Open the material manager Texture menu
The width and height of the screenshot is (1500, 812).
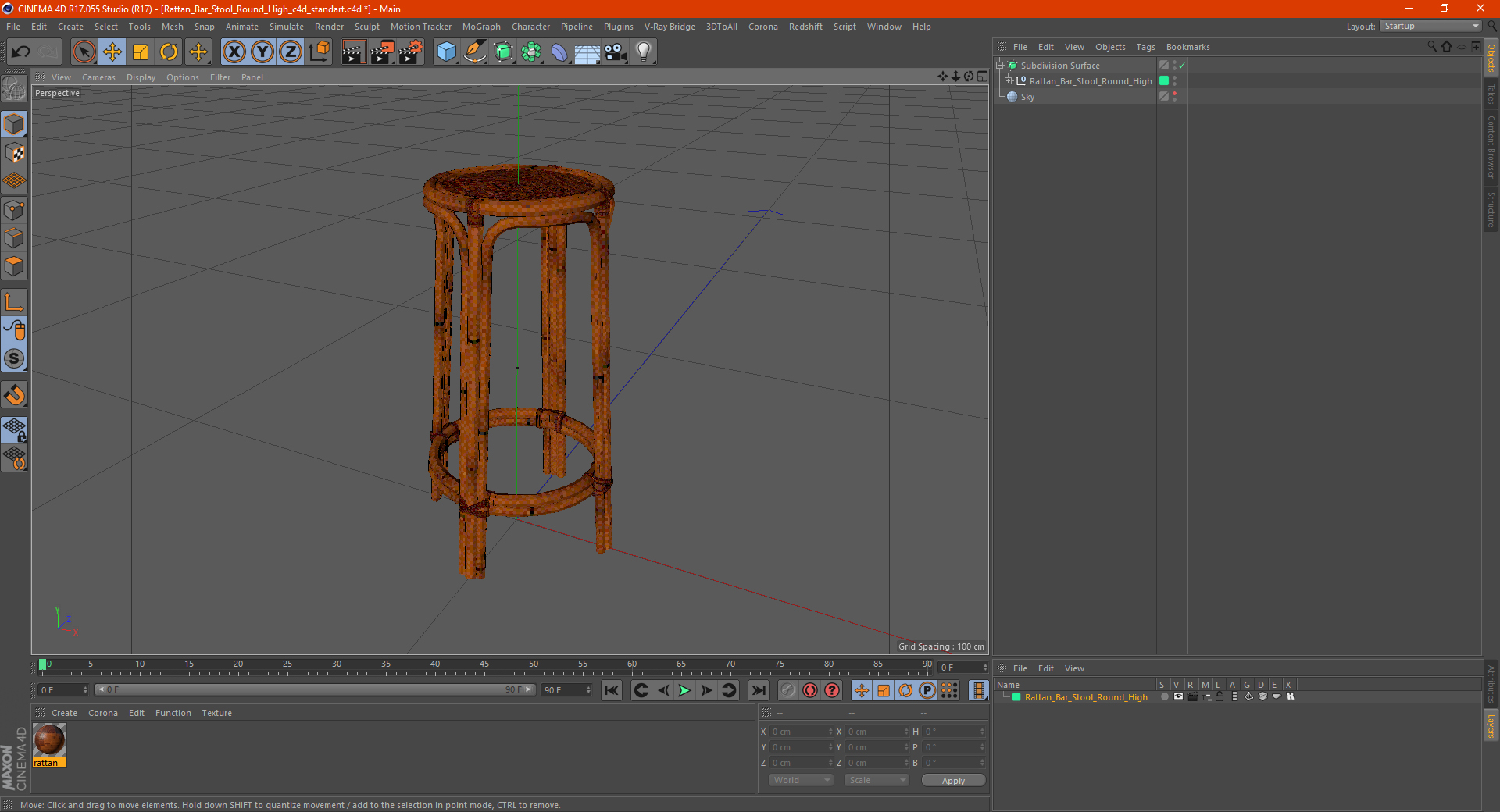(x=216, y=713)
